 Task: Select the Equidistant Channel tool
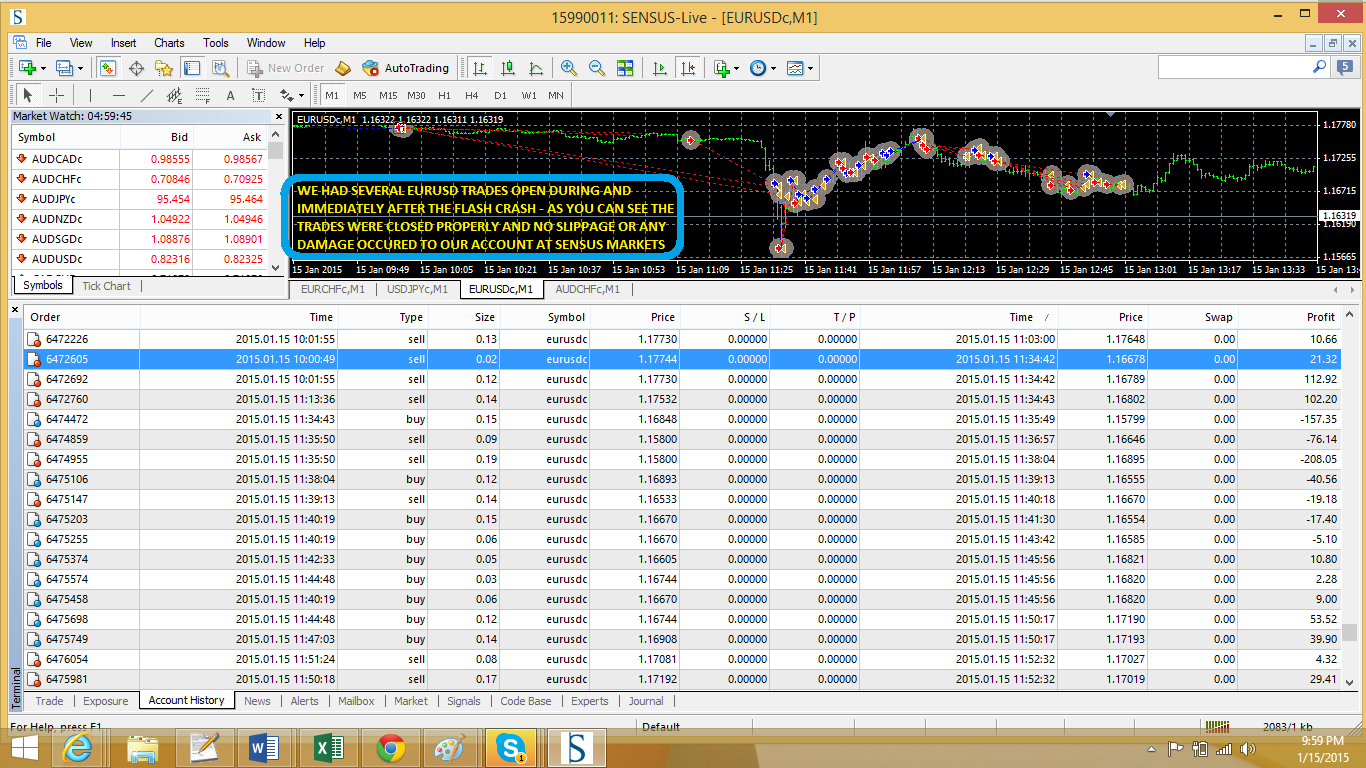(175, 95)
